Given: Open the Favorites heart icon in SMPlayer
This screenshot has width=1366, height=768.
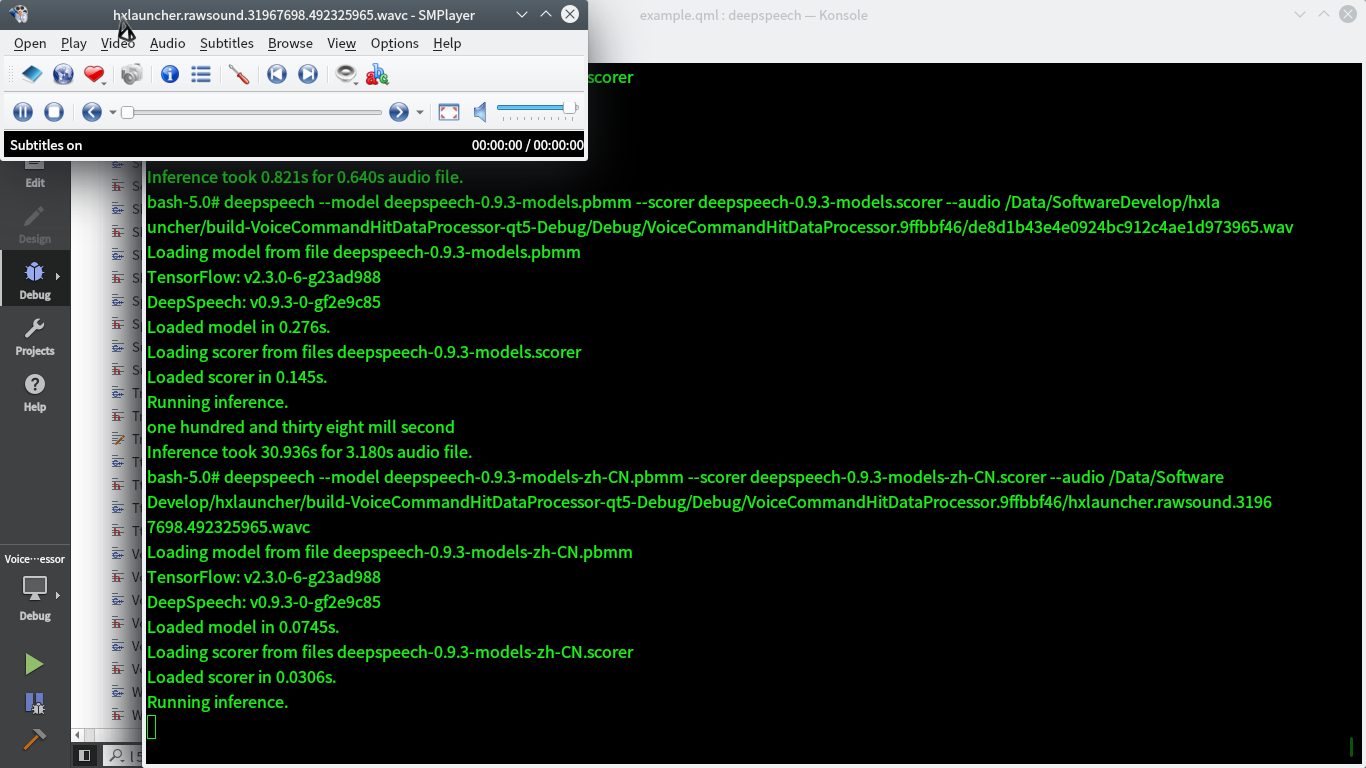Looking at the screenshot, I should (93, 74).
